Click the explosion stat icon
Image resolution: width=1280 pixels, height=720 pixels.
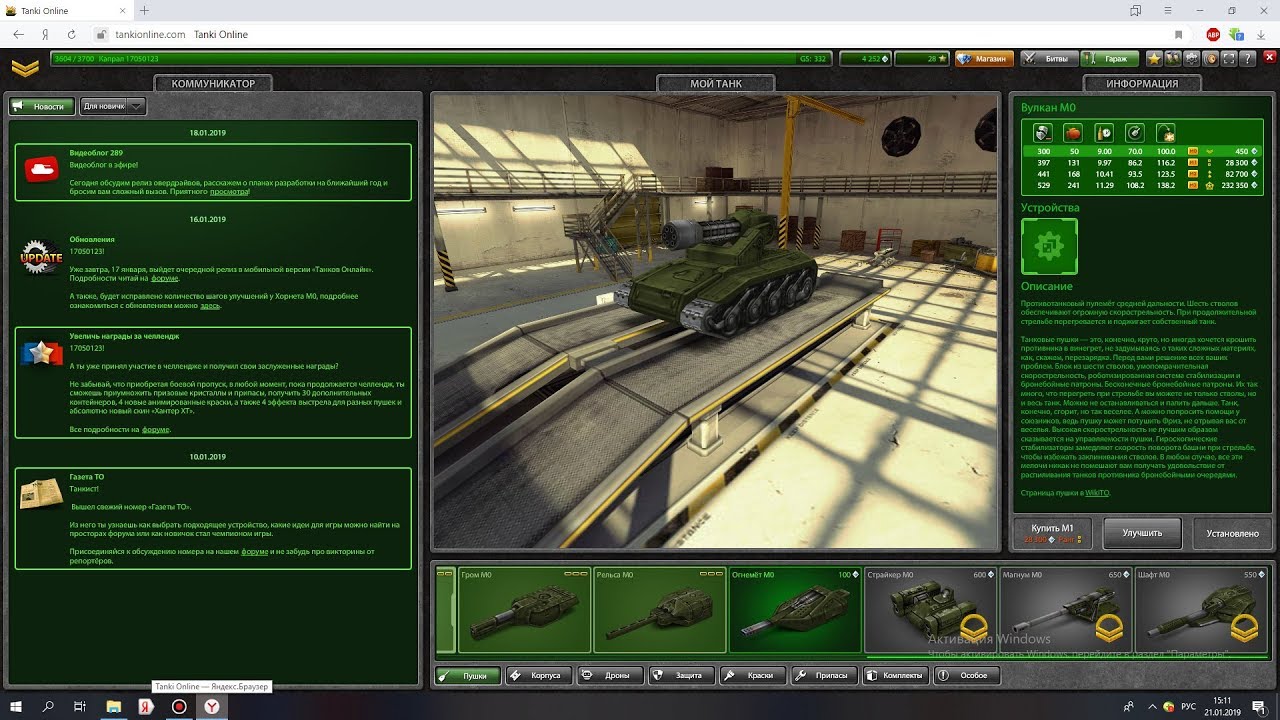click(x=1166, y=132)
